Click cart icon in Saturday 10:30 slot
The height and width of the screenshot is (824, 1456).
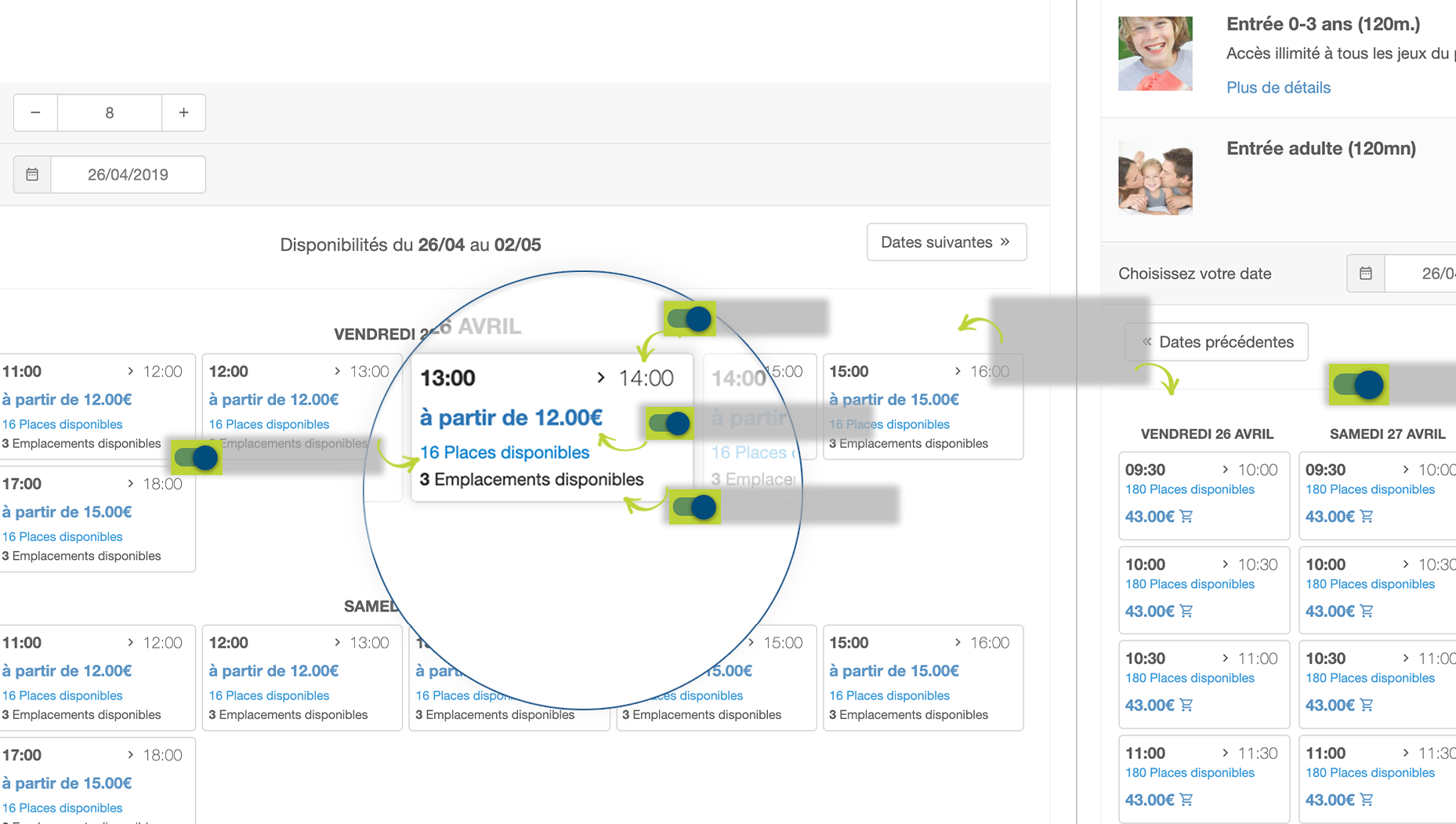[x=1367, y=706]
